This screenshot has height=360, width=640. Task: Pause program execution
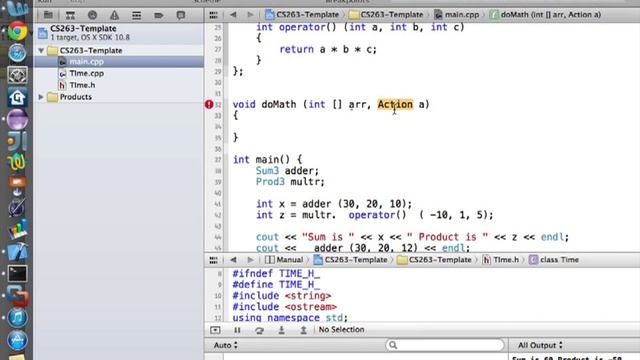click(237, 330)
